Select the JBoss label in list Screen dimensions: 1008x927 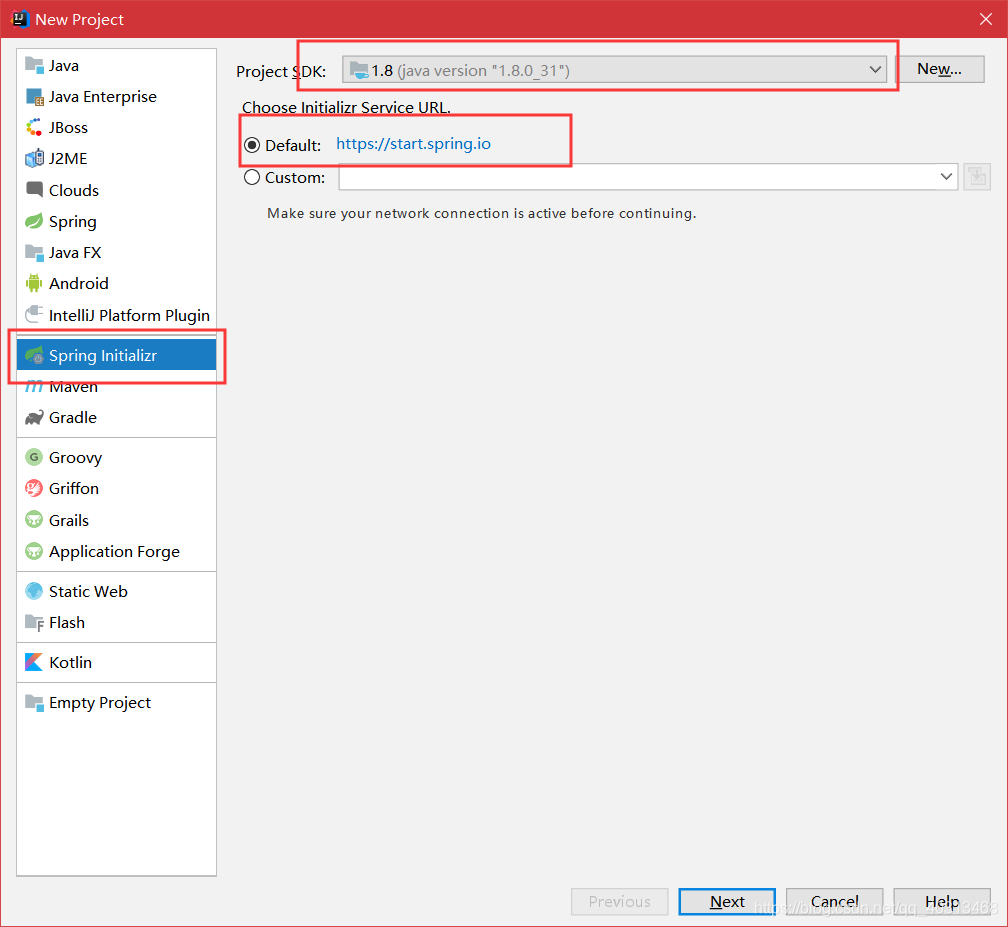point(68,128)
